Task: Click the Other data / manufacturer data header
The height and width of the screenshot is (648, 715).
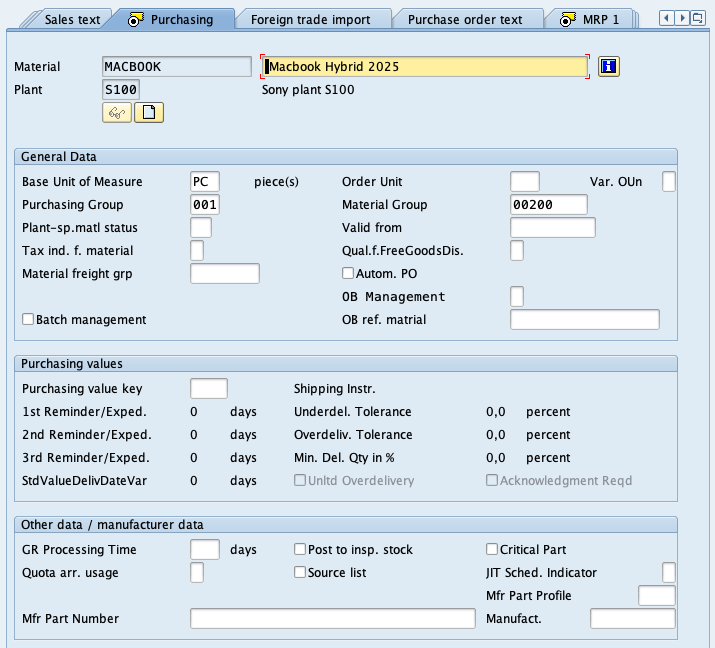Action: [x=346, y=524]
